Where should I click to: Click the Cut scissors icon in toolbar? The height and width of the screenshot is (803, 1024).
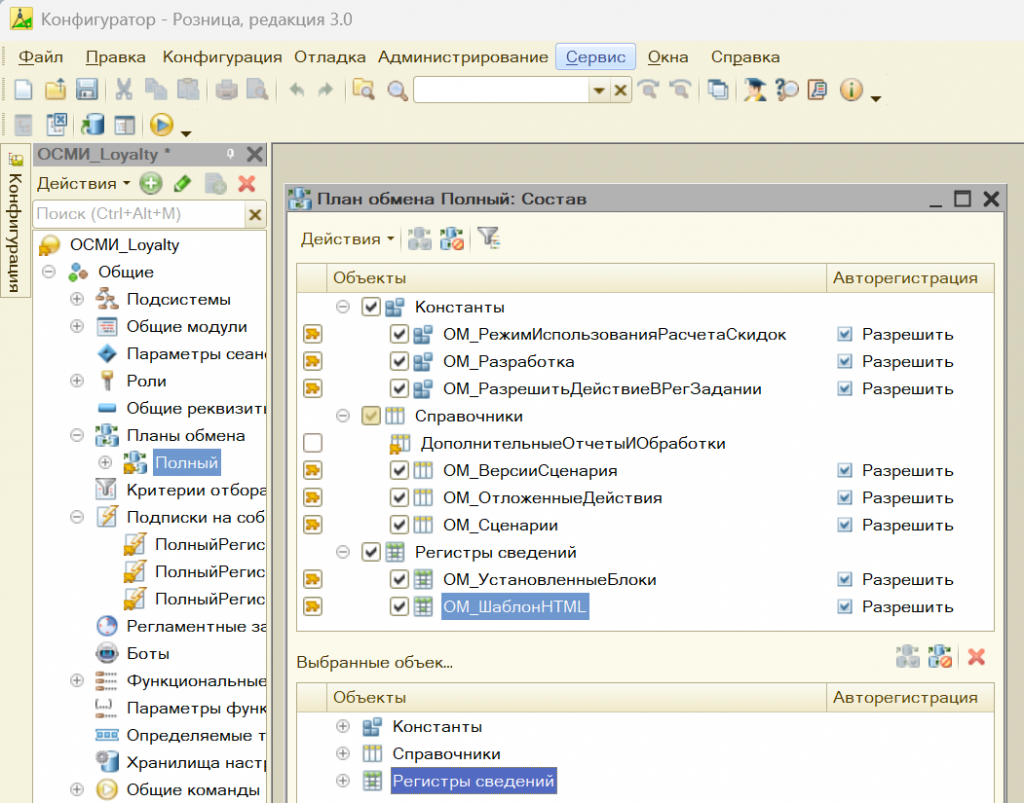coord(124,89)
